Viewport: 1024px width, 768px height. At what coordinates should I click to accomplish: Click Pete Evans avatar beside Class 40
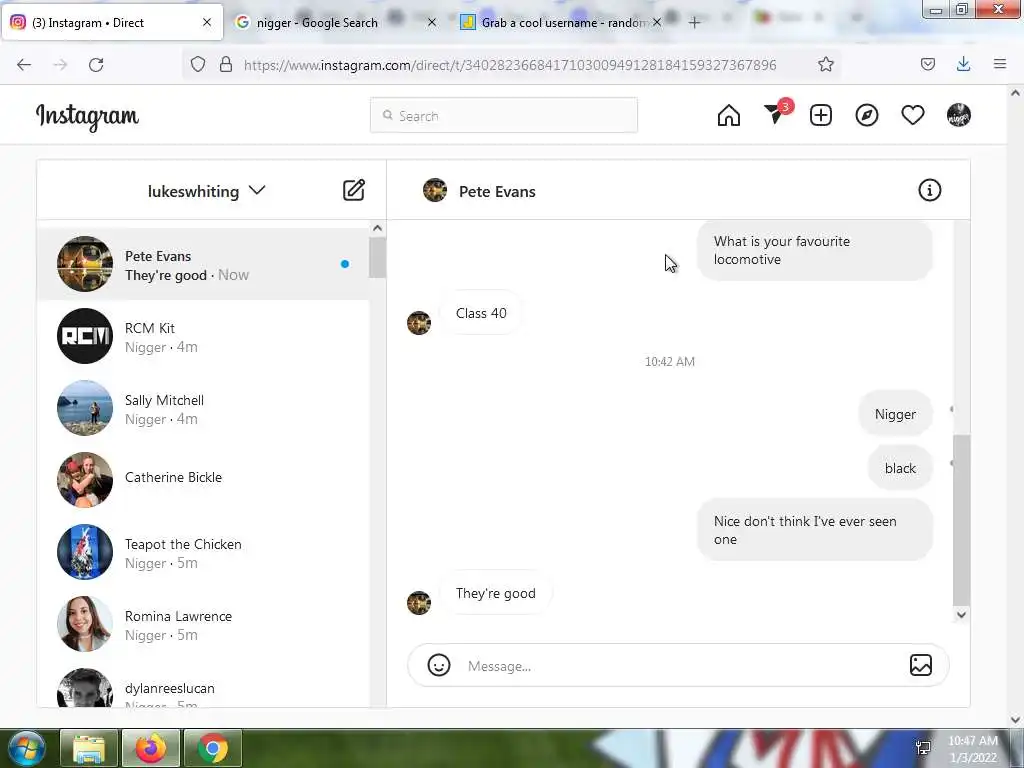point(419,323)
